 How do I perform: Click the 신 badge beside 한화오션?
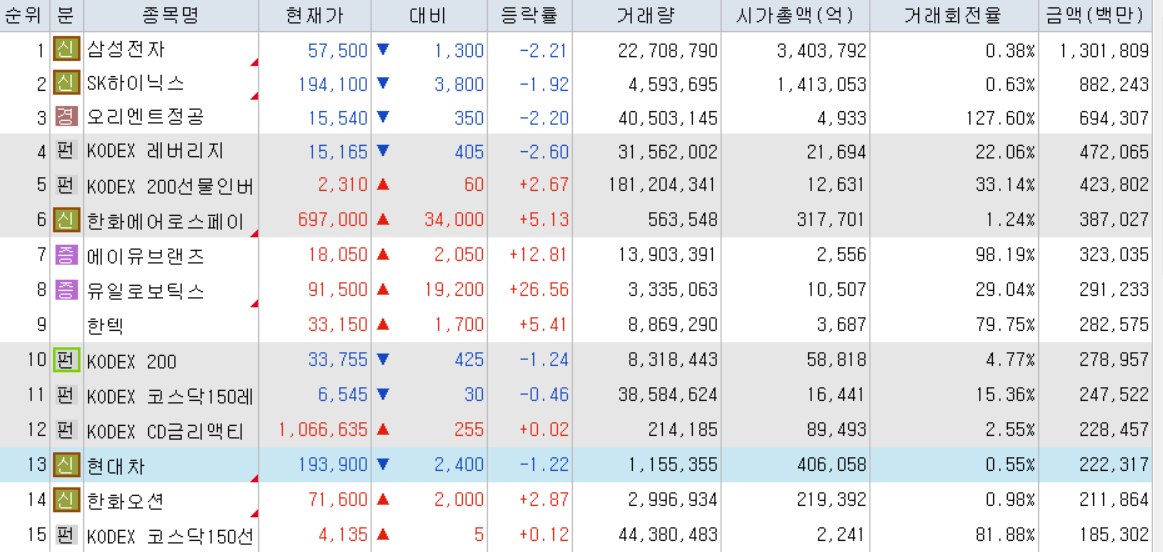coord(67,499)
